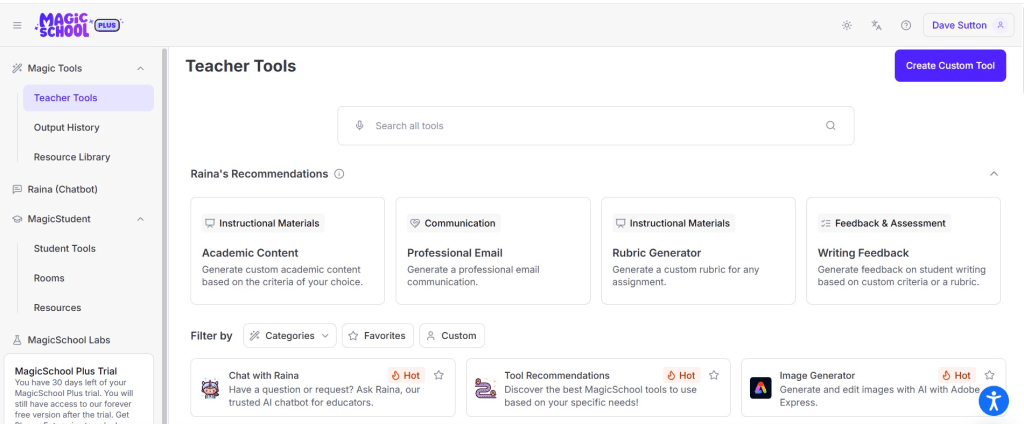
Task: Filter tools by Favorites
Action: (x=377, y=336)
